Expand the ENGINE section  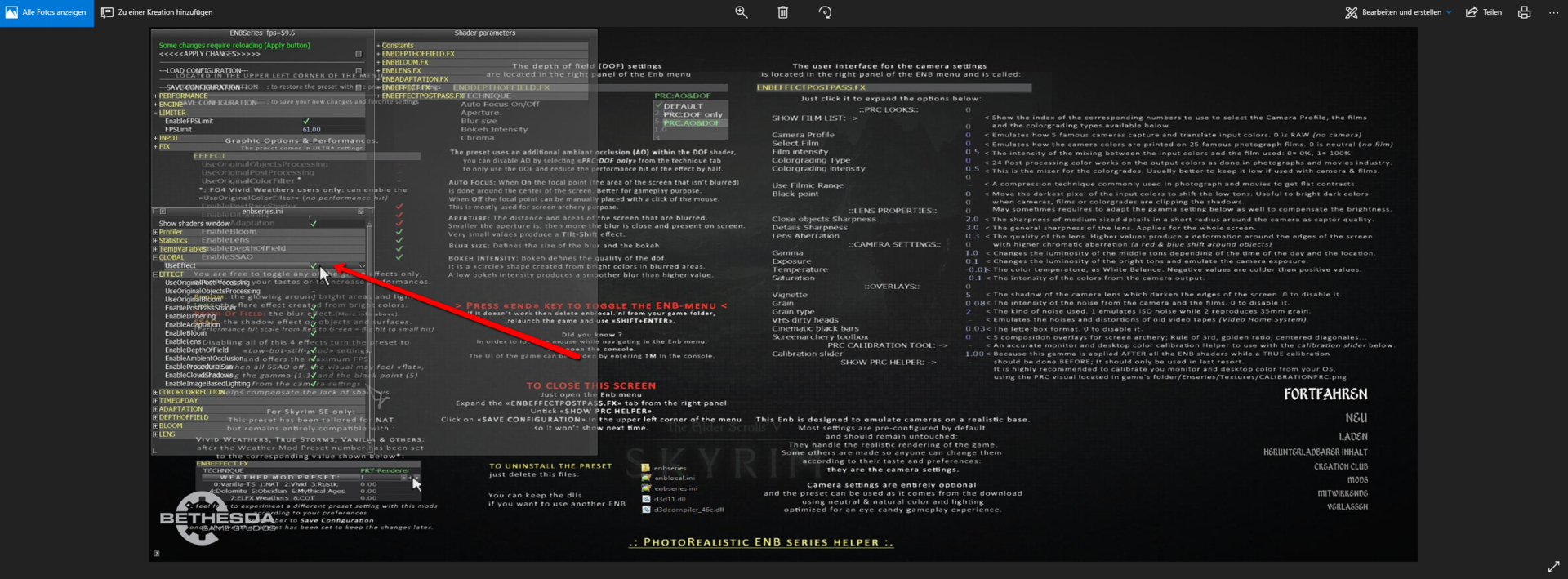pyautogui.click(x=155, y=105)
